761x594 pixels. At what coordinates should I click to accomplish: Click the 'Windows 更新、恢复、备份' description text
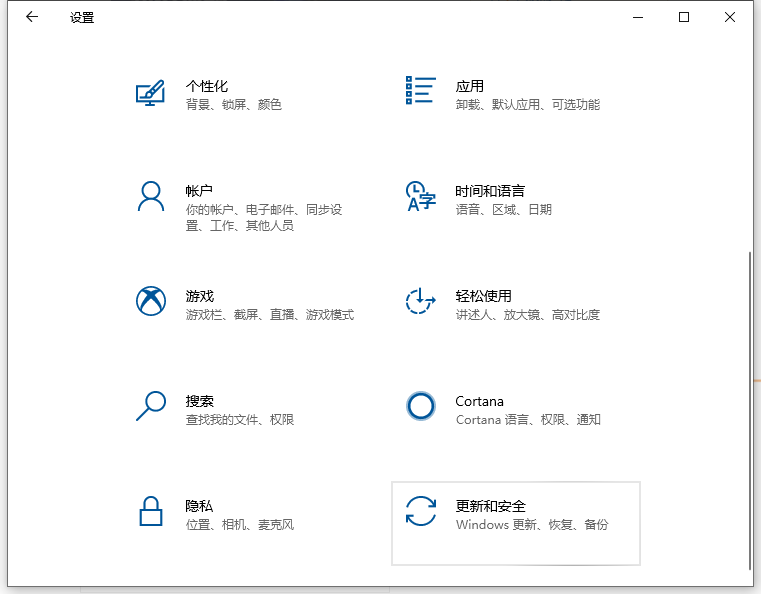click(x=531, y=525)
